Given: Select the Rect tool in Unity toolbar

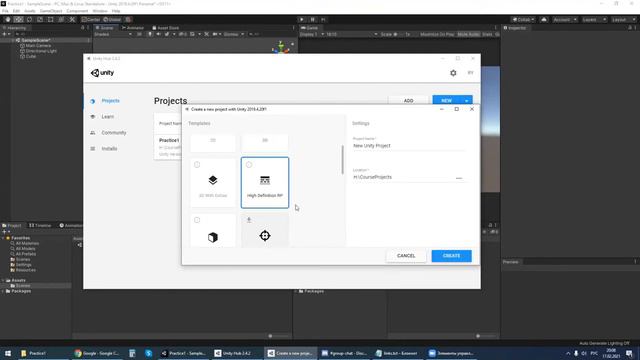Looking at the screenshot, I should point(51,20).
